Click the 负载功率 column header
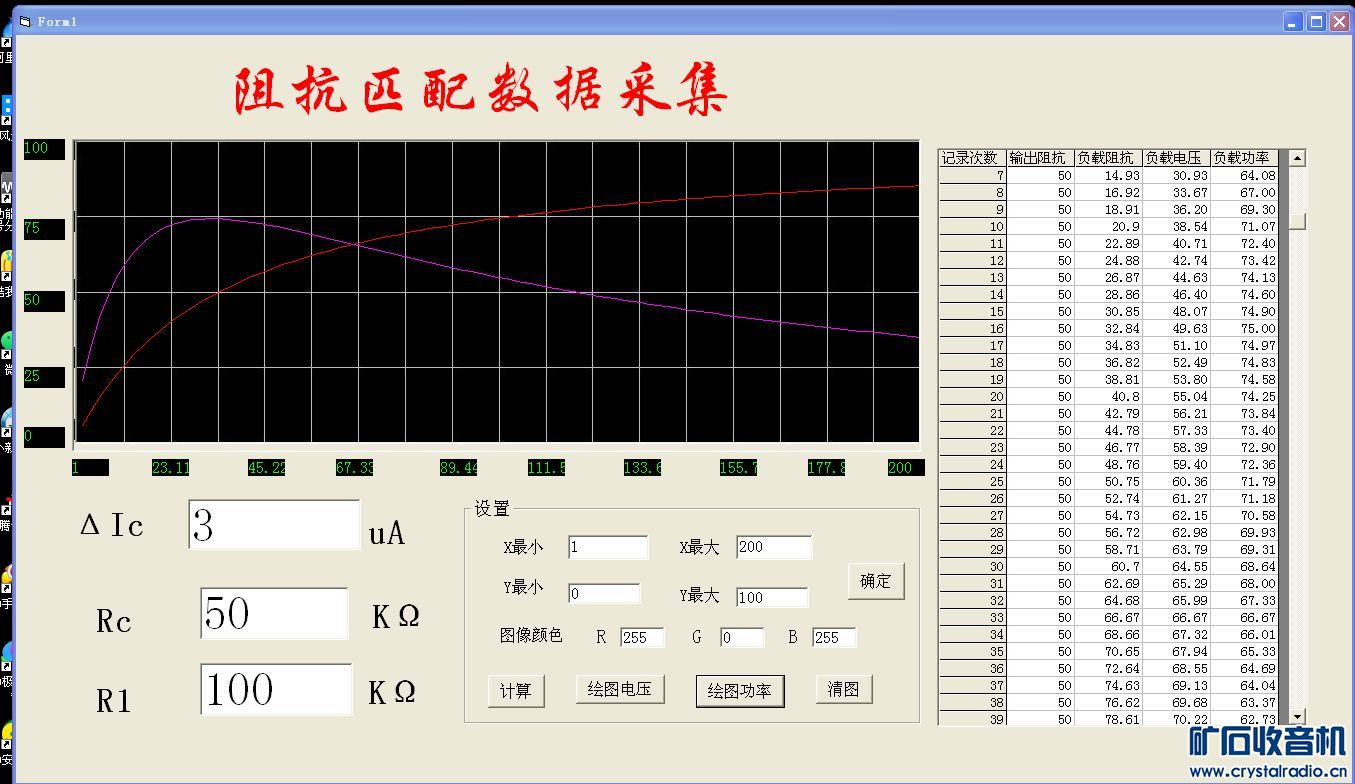Image resolution: width=1355 pixels, height=784 pixels. click(1244, 158)
